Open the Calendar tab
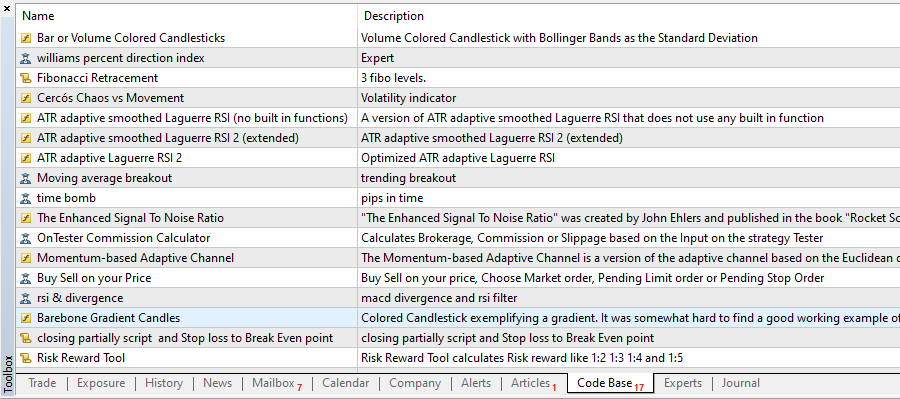 tap(346, 383)
